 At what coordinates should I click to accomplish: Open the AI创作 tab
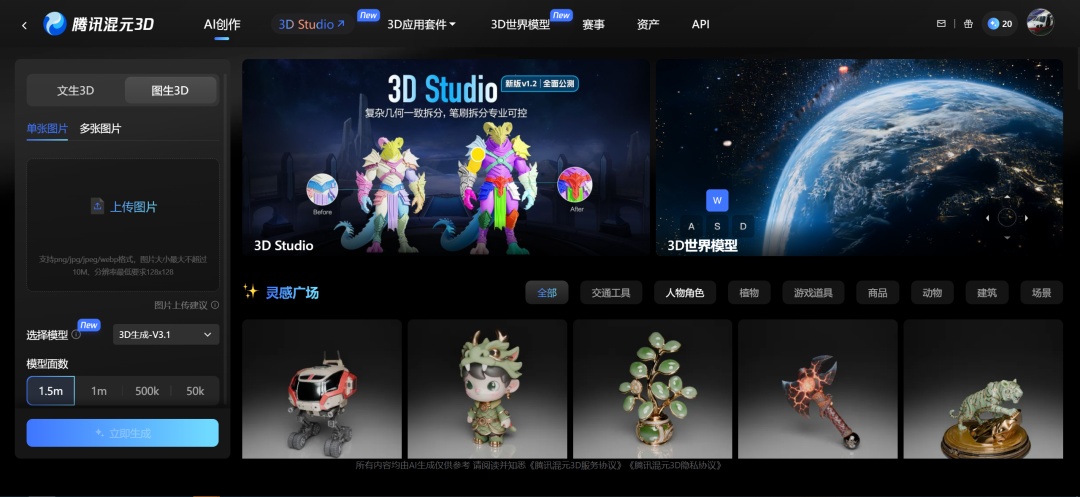(222, 24)
